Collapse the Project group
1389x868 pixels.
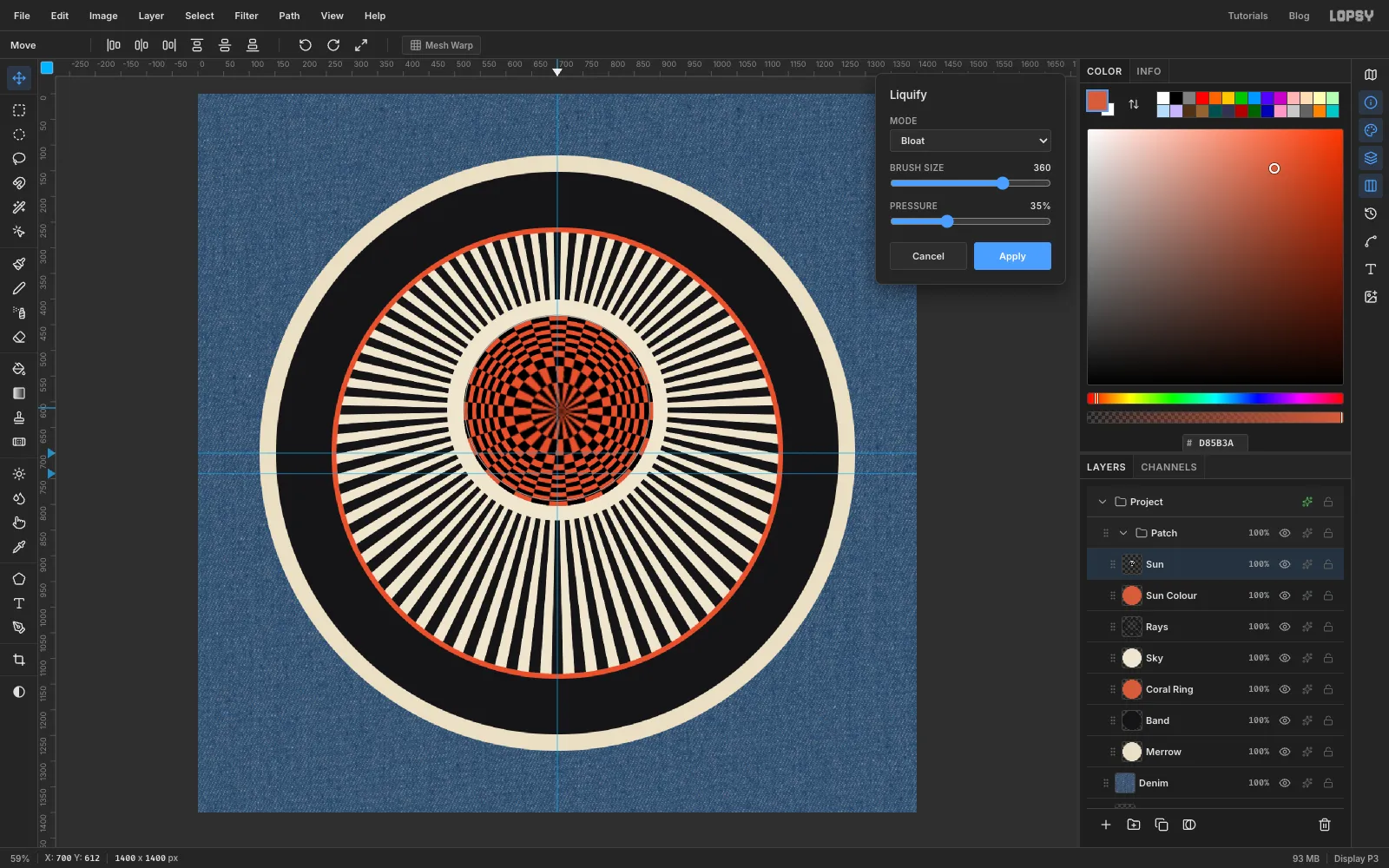[1103, 502]
